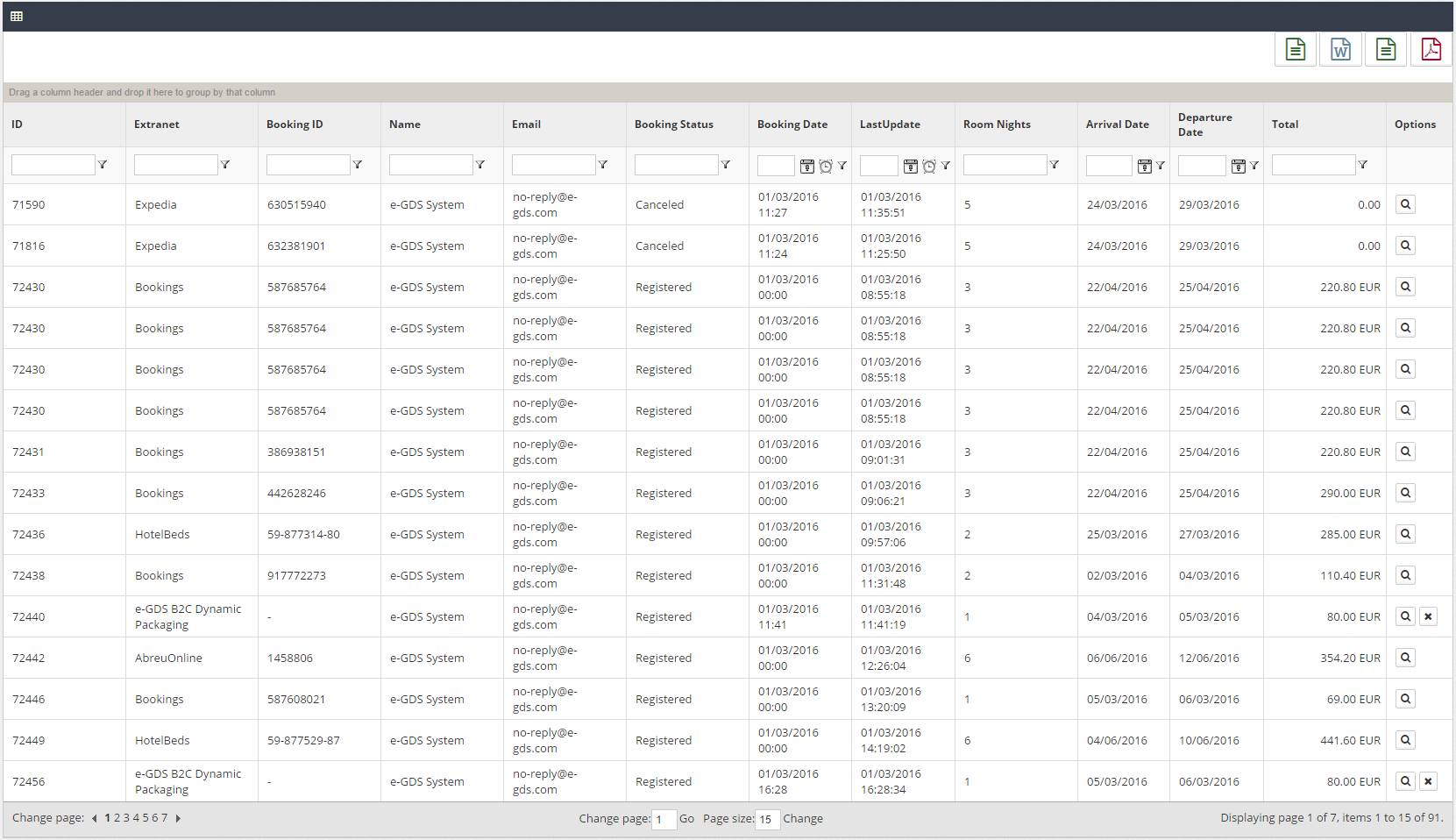
Task: Export using the green document icon beside the PDF icon
Action: pos(1386,50)
